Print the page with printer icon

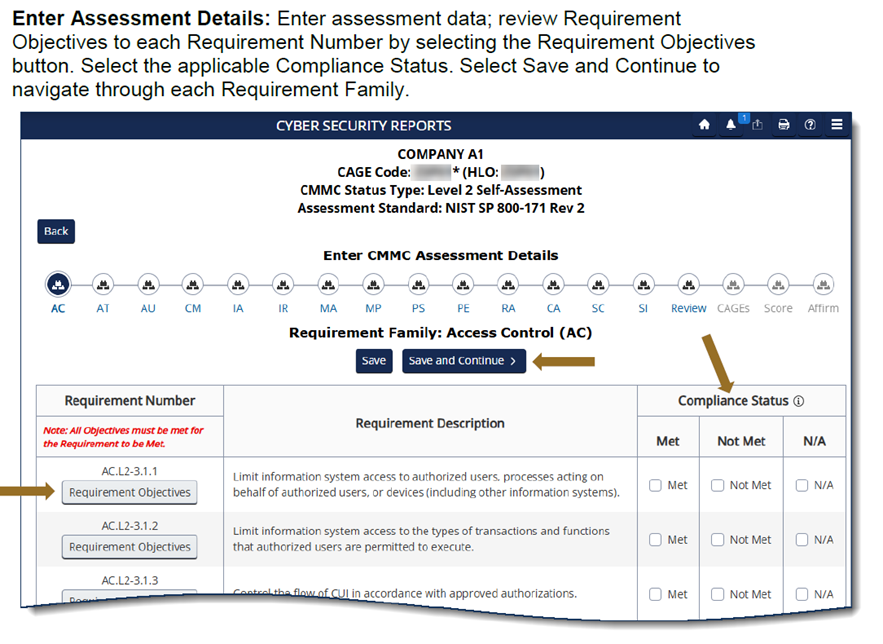(x=783, y=124)
